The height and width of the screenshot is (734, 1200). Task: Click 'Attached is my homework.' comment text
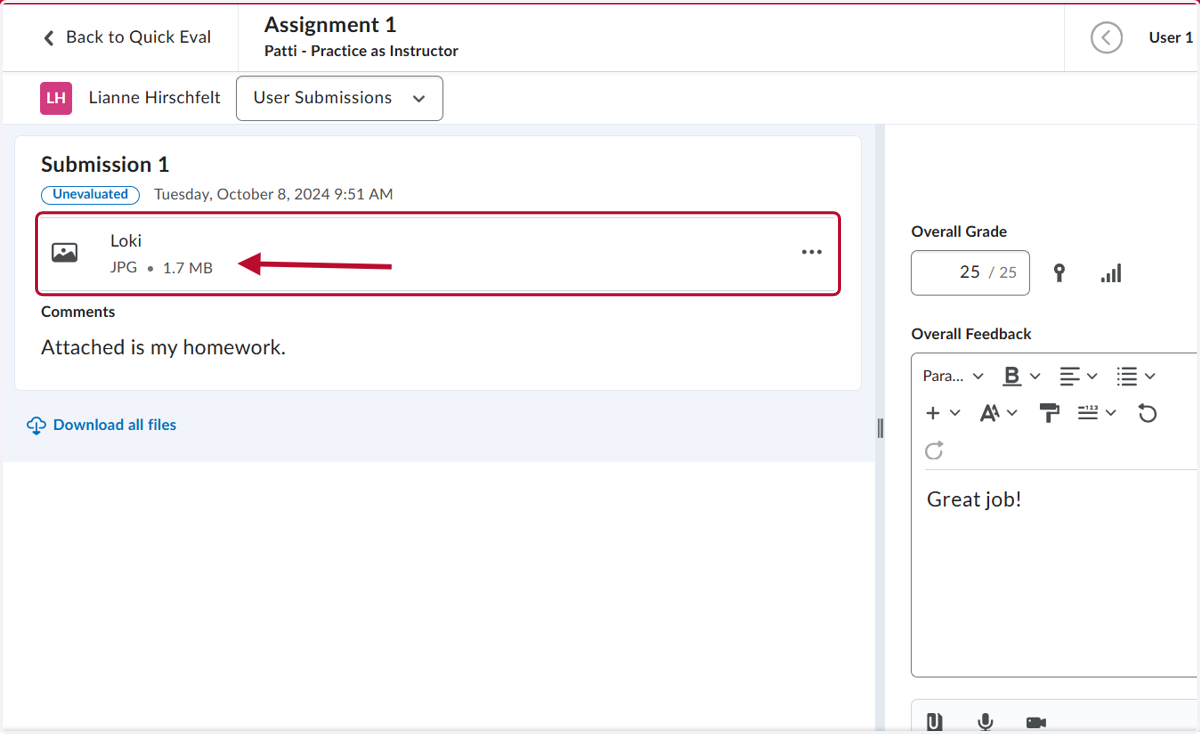click(x=163, y=348)
